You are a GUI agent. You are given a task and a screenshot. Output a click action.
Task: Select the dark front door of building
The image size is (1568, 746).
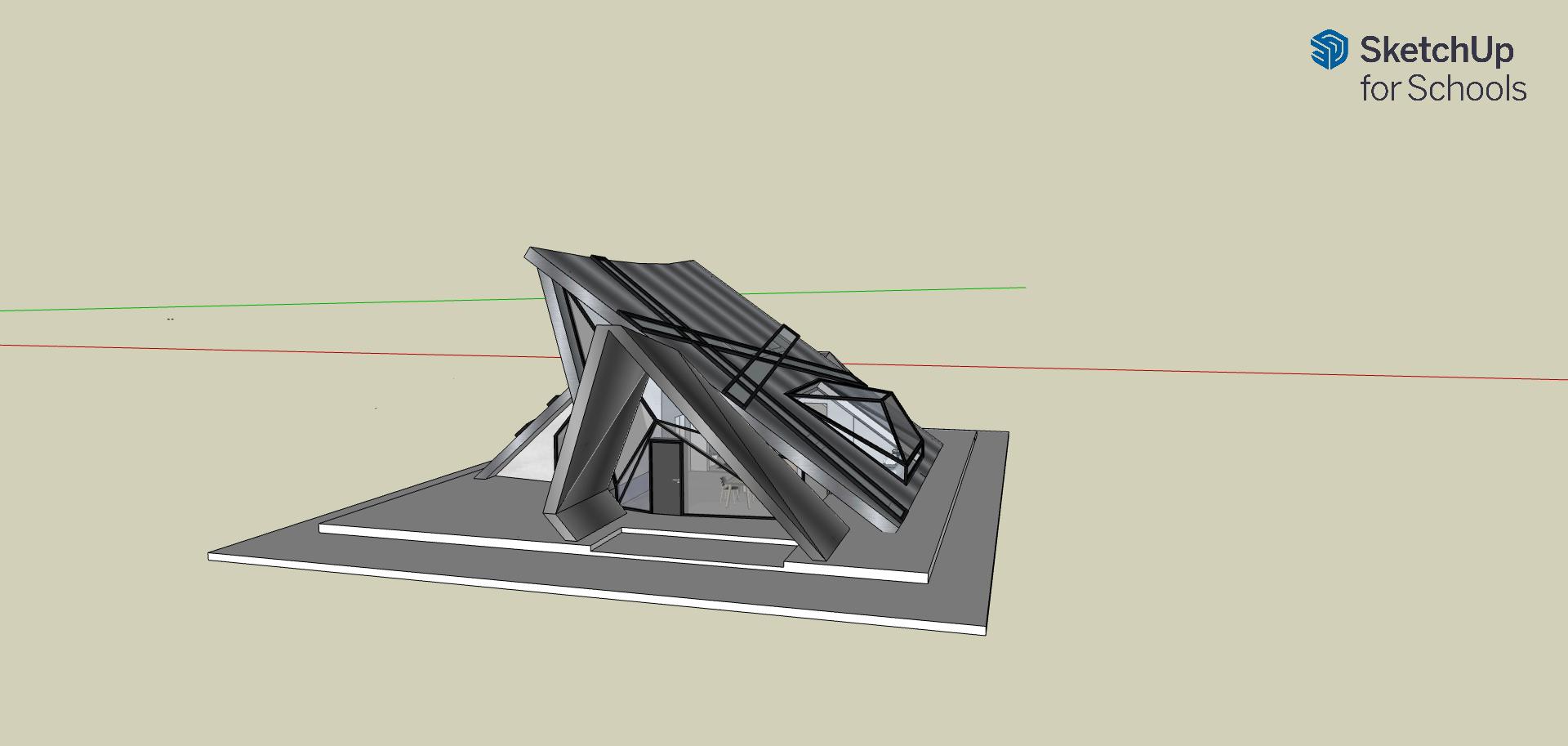(x=666, y=478)
